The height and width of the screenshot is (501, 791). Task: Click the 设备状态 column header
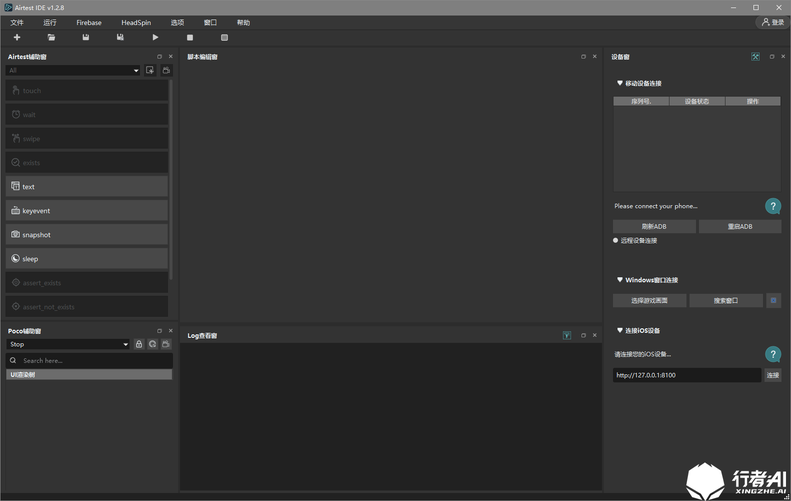point(697,101)
